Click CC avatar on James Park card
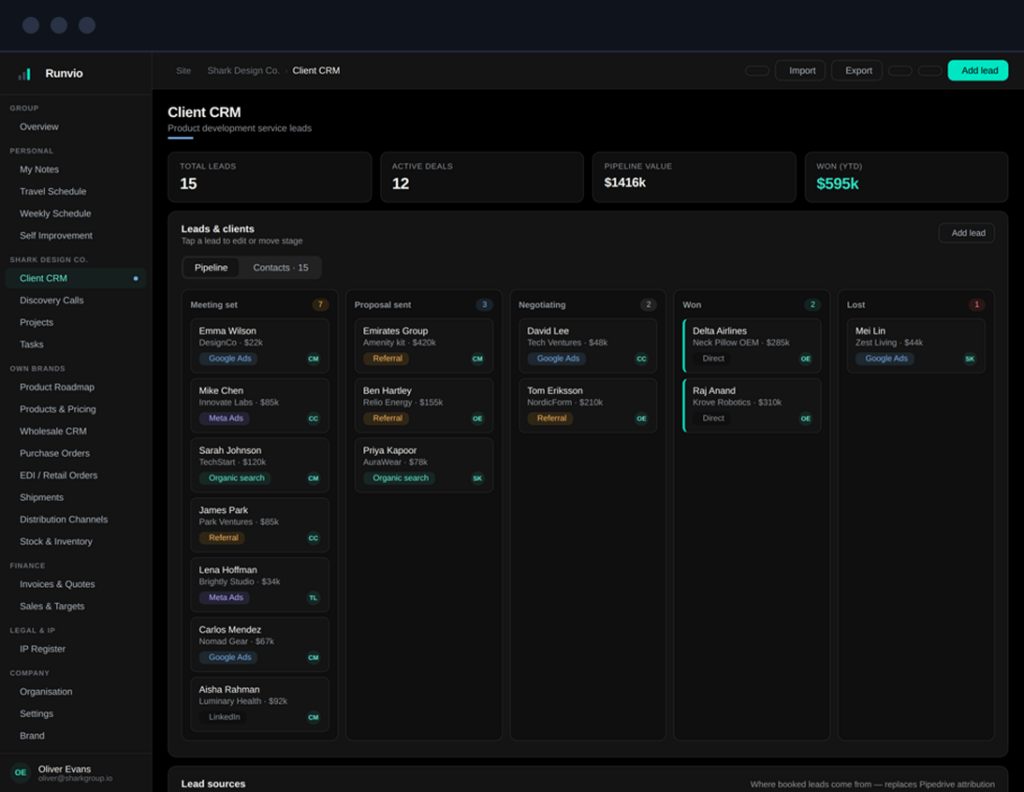Image resolution: width=1024 pixels, height=792 pixels. point(313,538)
